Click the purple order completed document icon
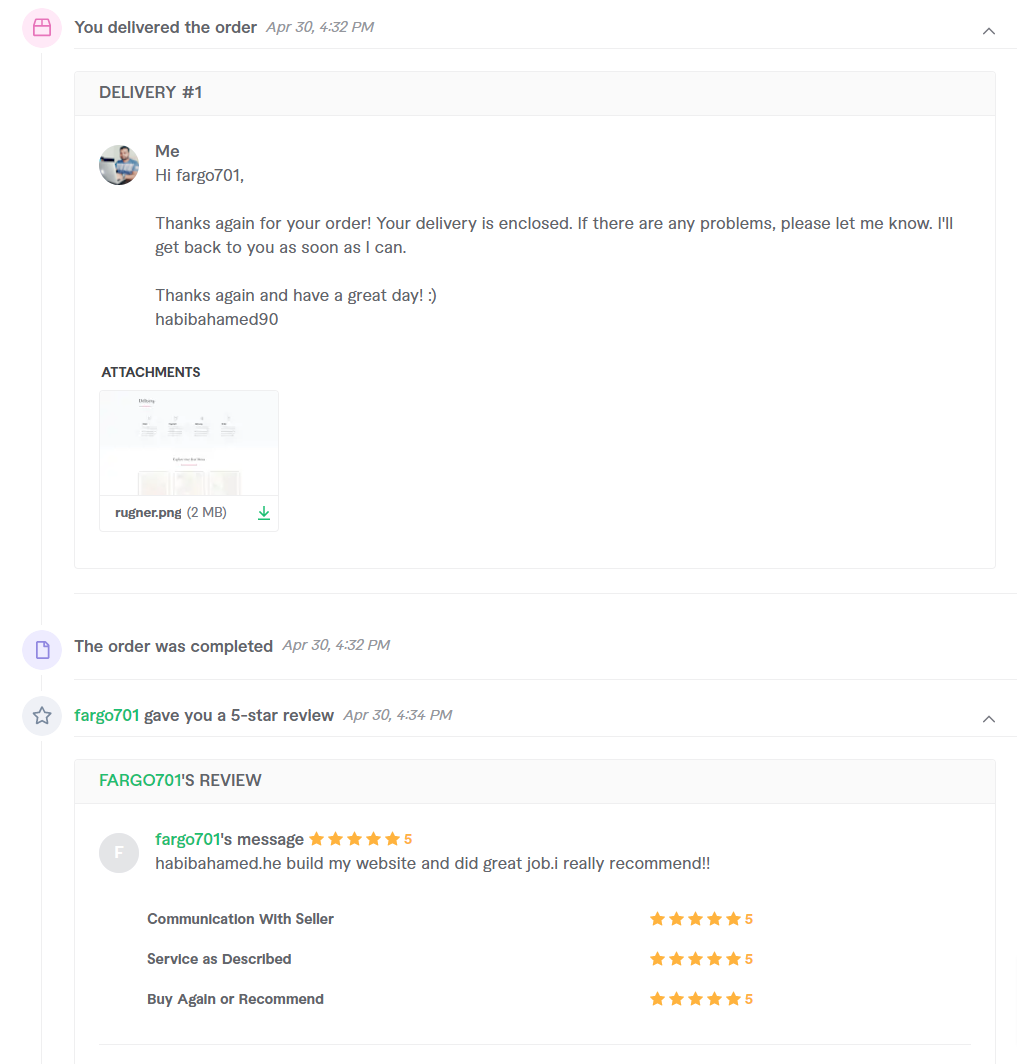The image size is (1017, 1064). pyautogui.click(x=42, y=650)
